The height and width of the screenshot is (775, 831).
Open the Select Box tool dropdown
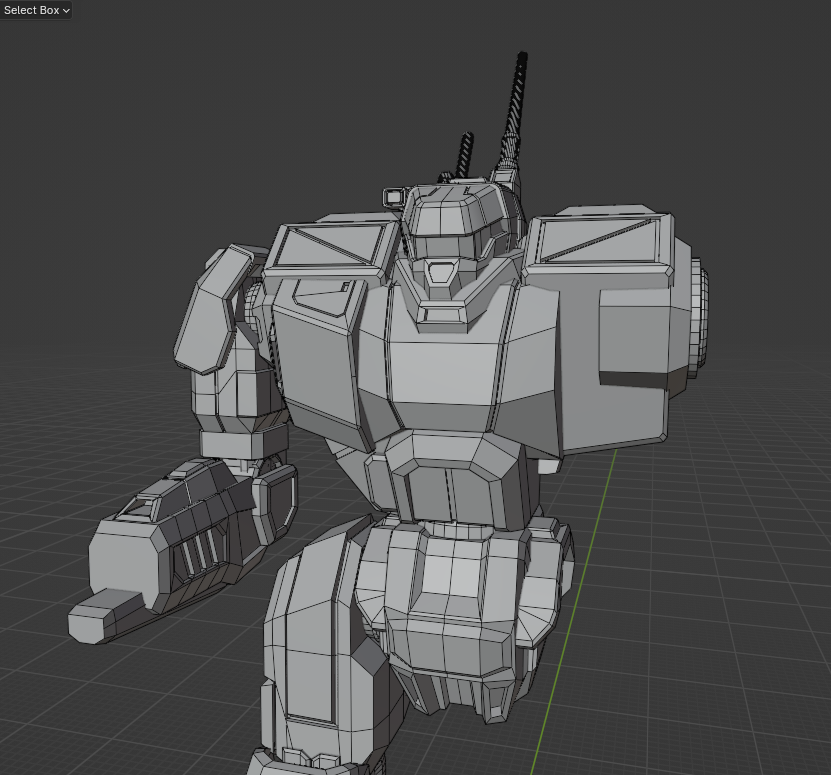(x=36, y=10)
